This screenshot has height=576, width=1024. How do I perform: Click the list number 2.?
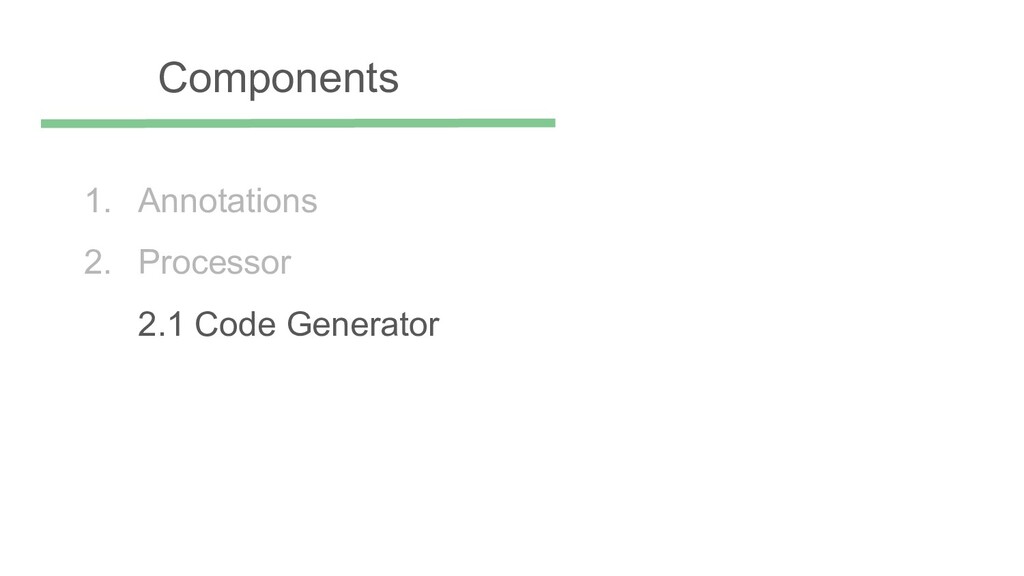pos(95,263)
